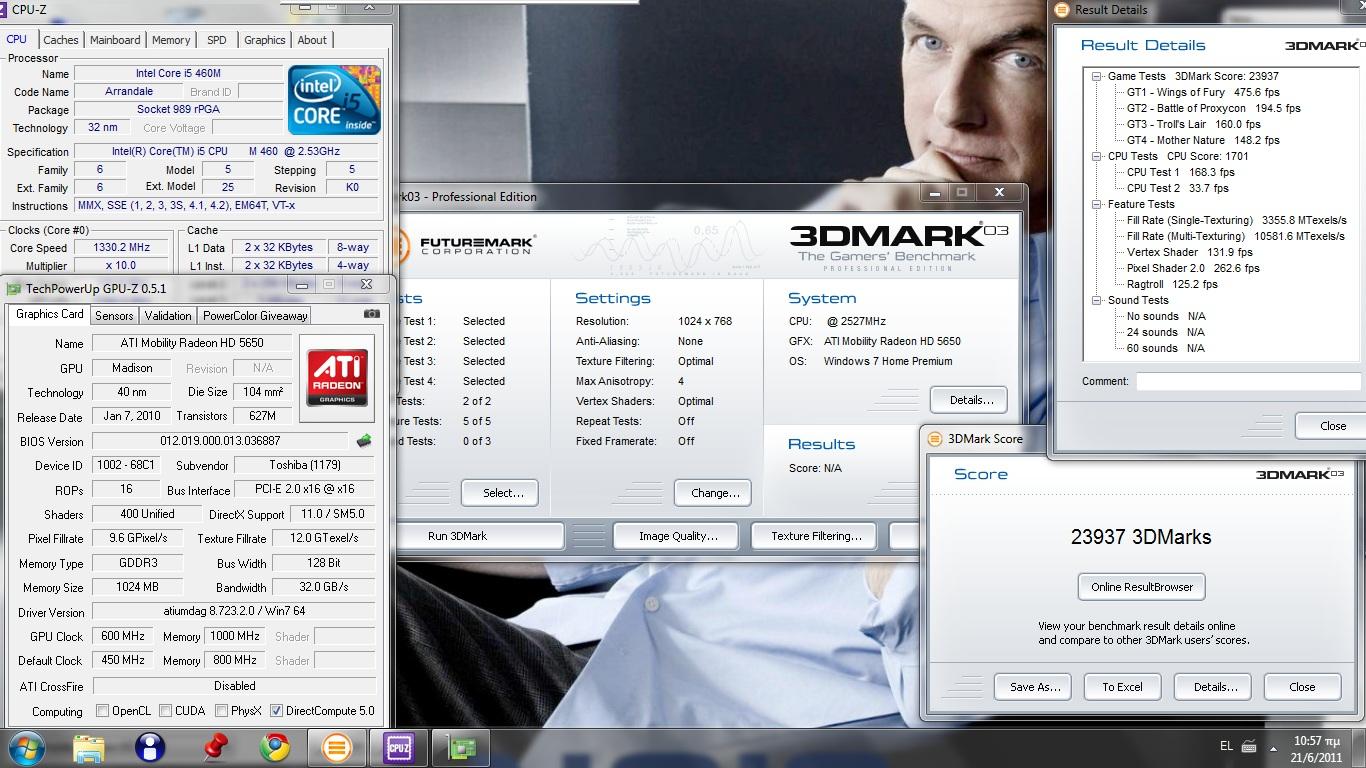Click the GPU-Z Name field 'ATI Mobility Radeon HD 5650'
Screen dimensions: 1366x768
click(192, 343)
